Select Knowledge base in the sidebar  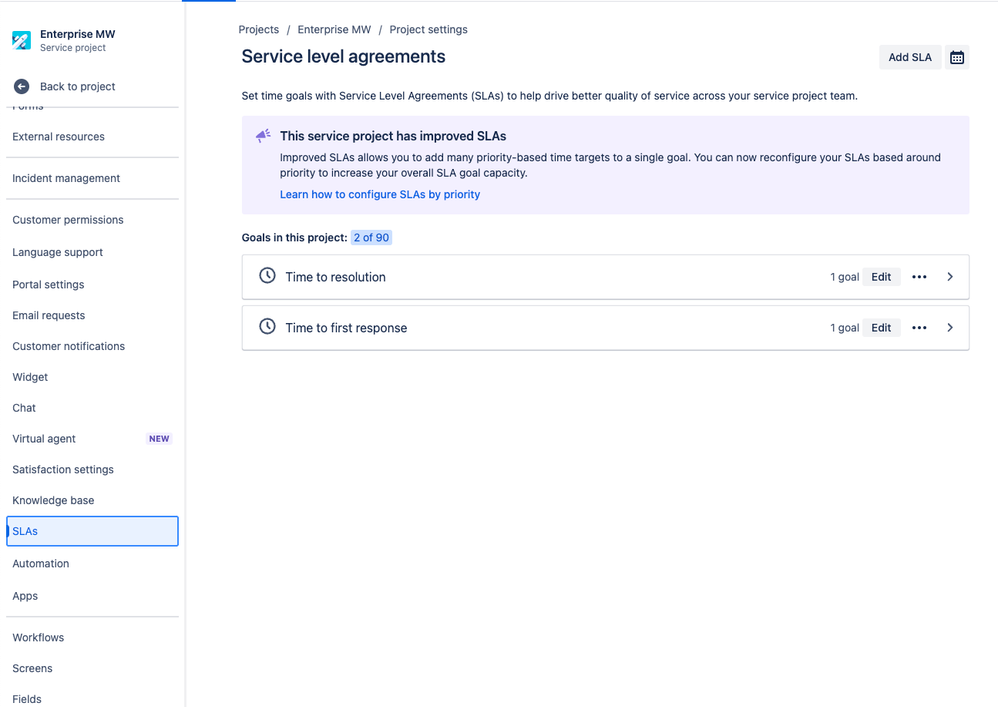pyautogui.click(x=53, y=500)
